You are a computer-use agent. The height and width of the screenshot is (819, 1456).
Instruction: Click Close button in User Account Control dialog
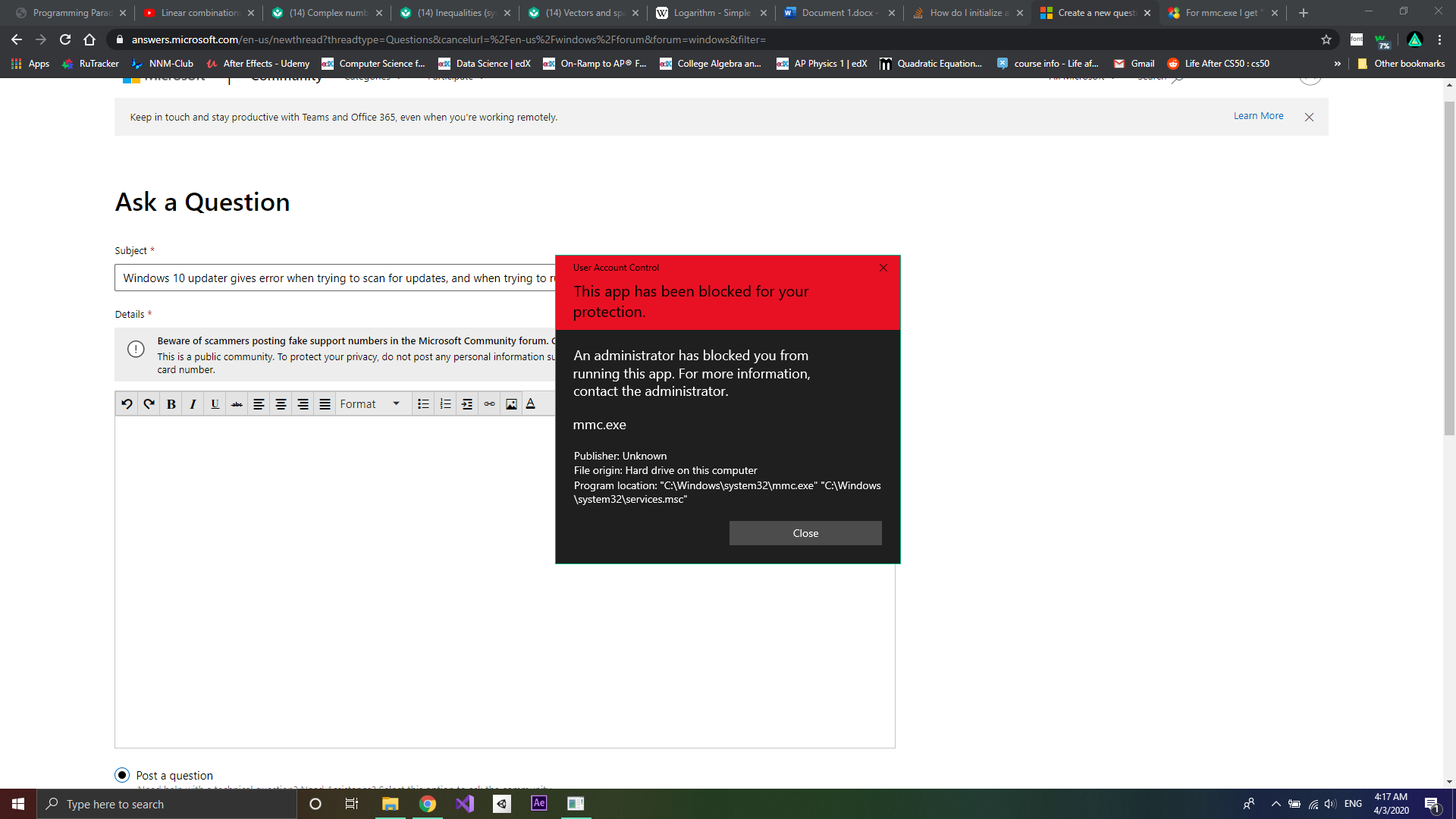pos(805,533)
